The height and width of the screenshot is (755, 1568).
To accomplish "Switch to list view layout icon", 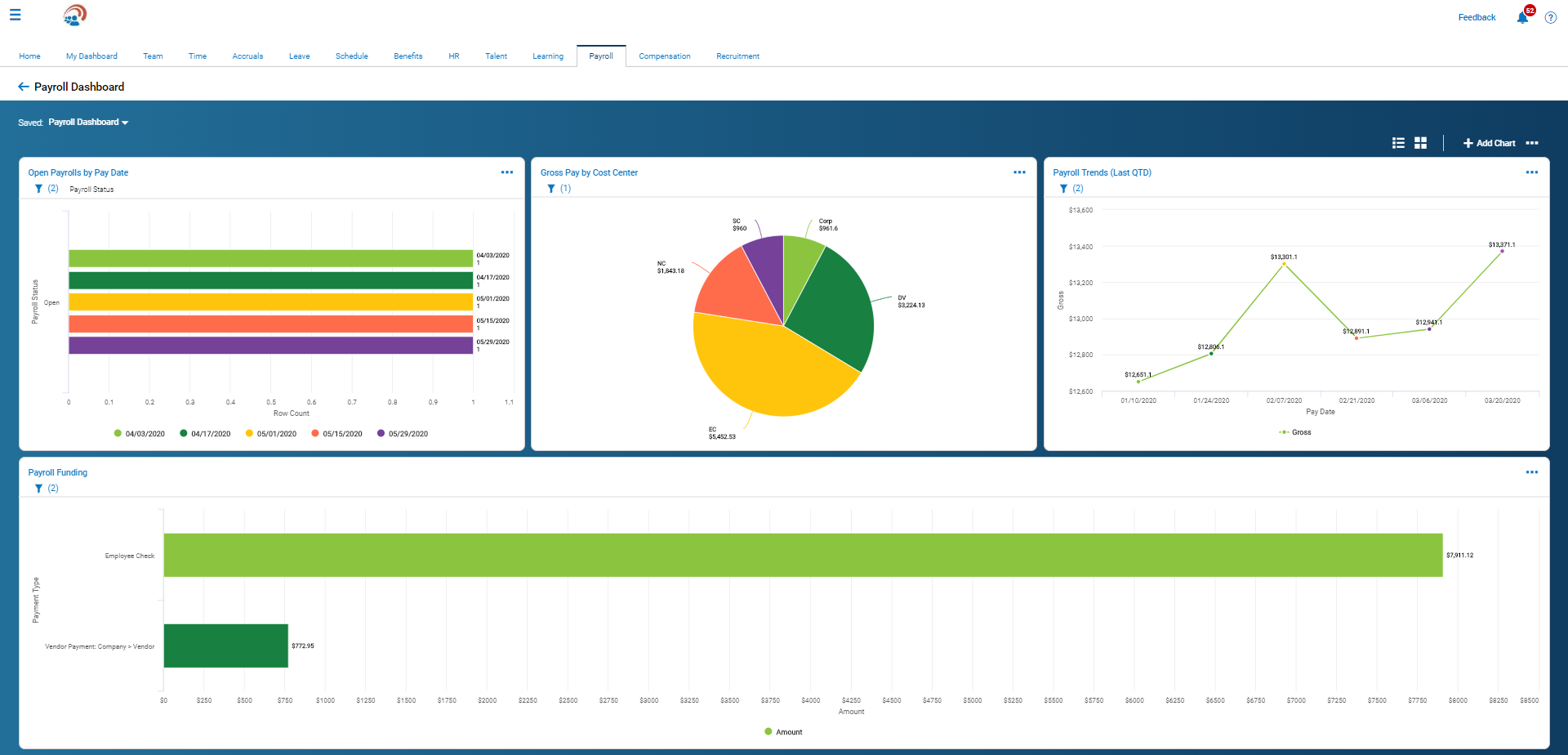I will pyautogui.click(x=1398, y=143).
